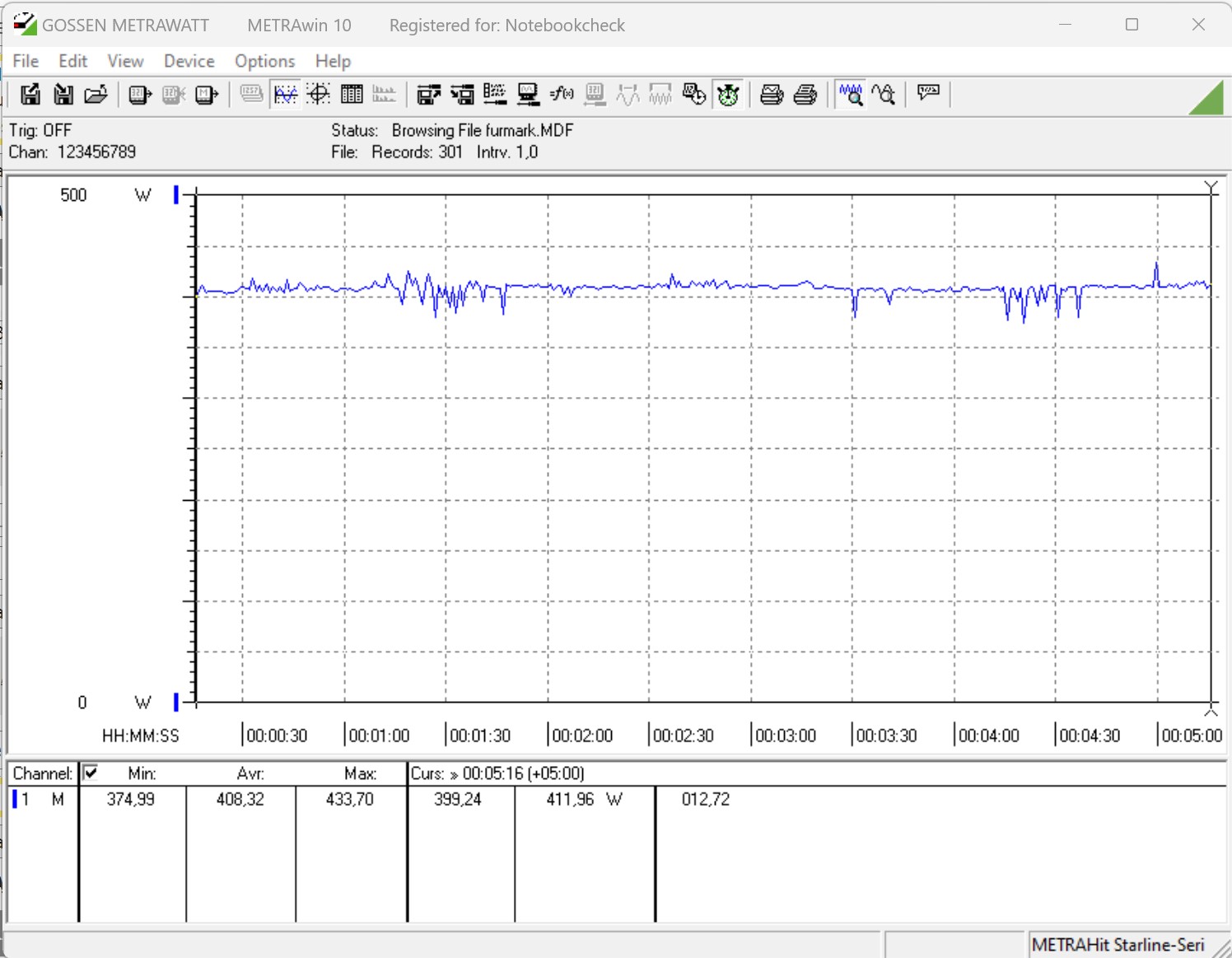
Task: Click the first save disk icon
Action: pos(30,95)
